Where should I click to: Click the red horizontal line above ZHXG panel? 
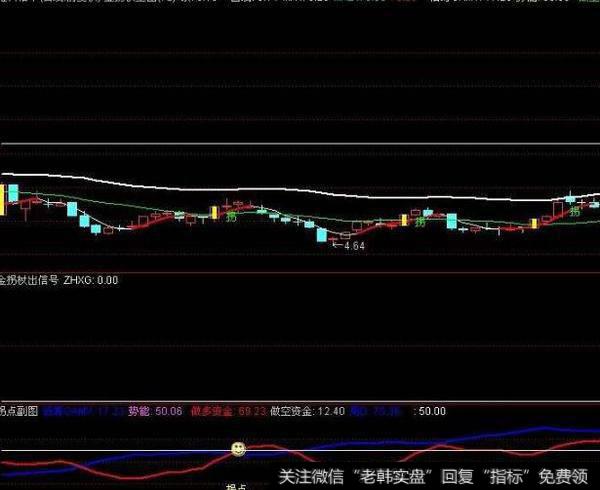[x=300, y=272]
